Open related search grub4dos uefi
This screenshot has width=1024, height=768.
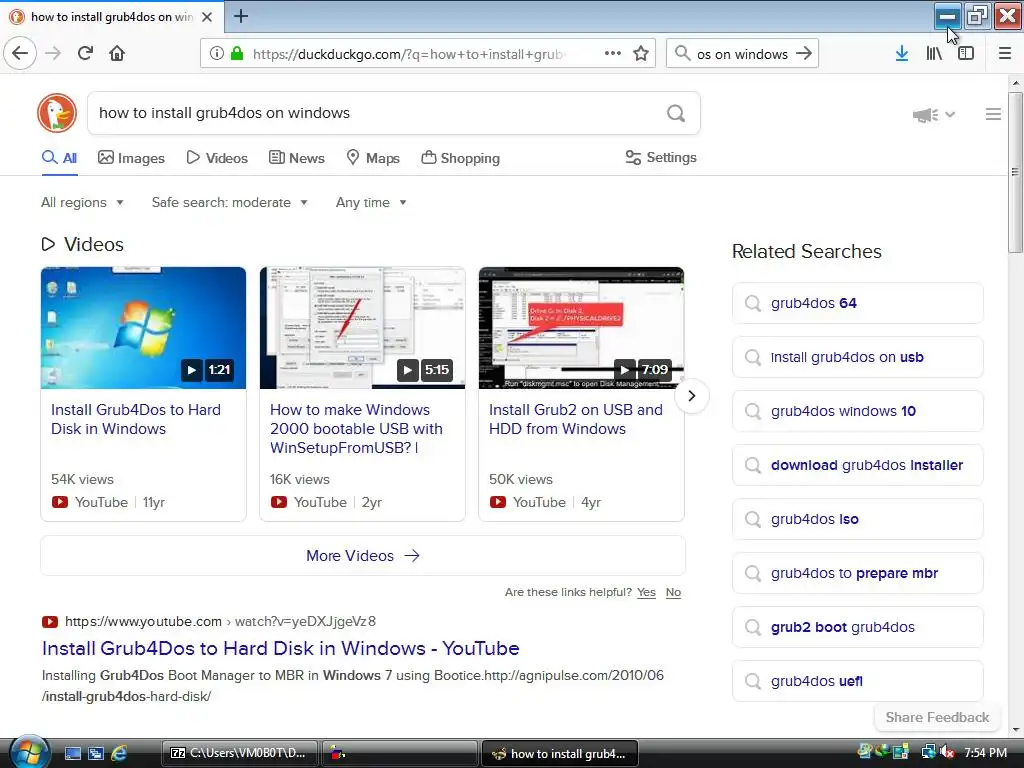[x=857, y=681]
